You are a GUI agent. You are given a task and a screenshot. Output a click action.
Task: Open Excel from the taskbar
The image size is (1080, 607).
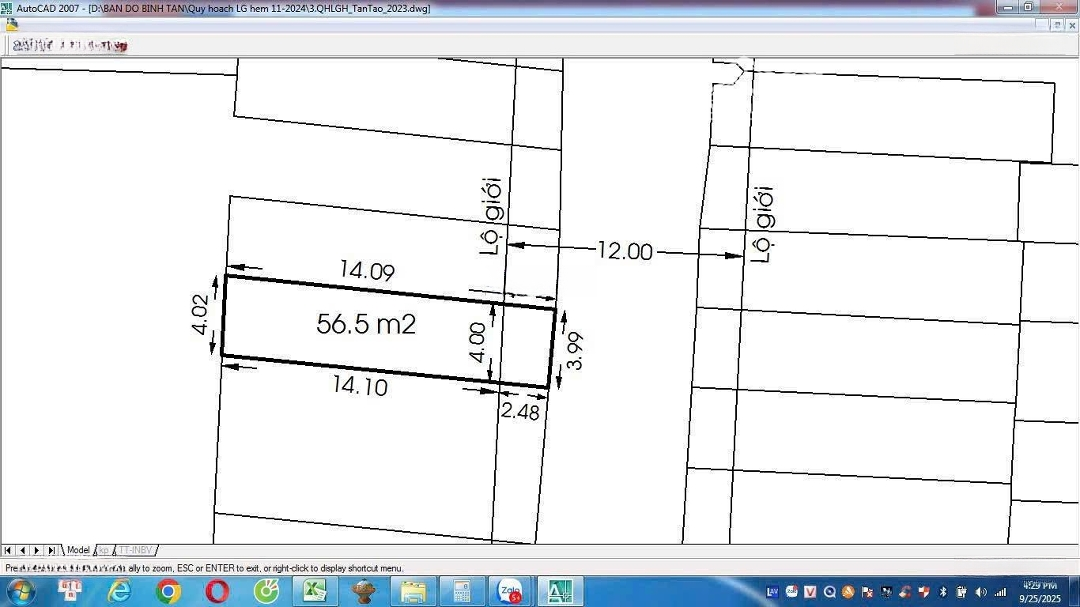click(315, 591)
